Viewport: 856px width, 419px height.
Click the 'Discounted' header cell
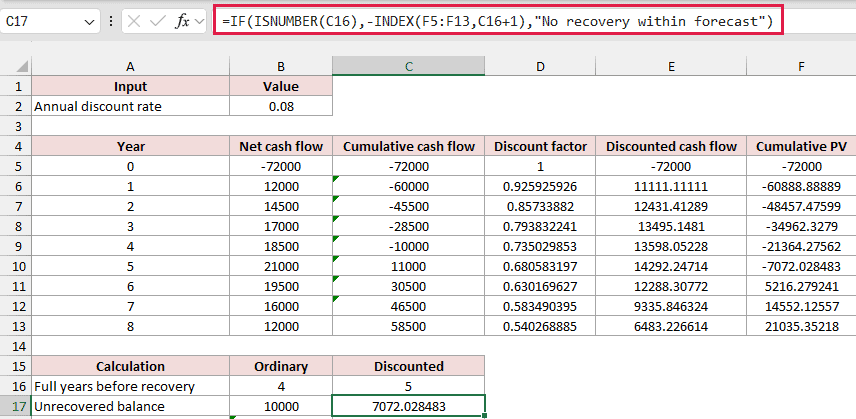[408, 367]
